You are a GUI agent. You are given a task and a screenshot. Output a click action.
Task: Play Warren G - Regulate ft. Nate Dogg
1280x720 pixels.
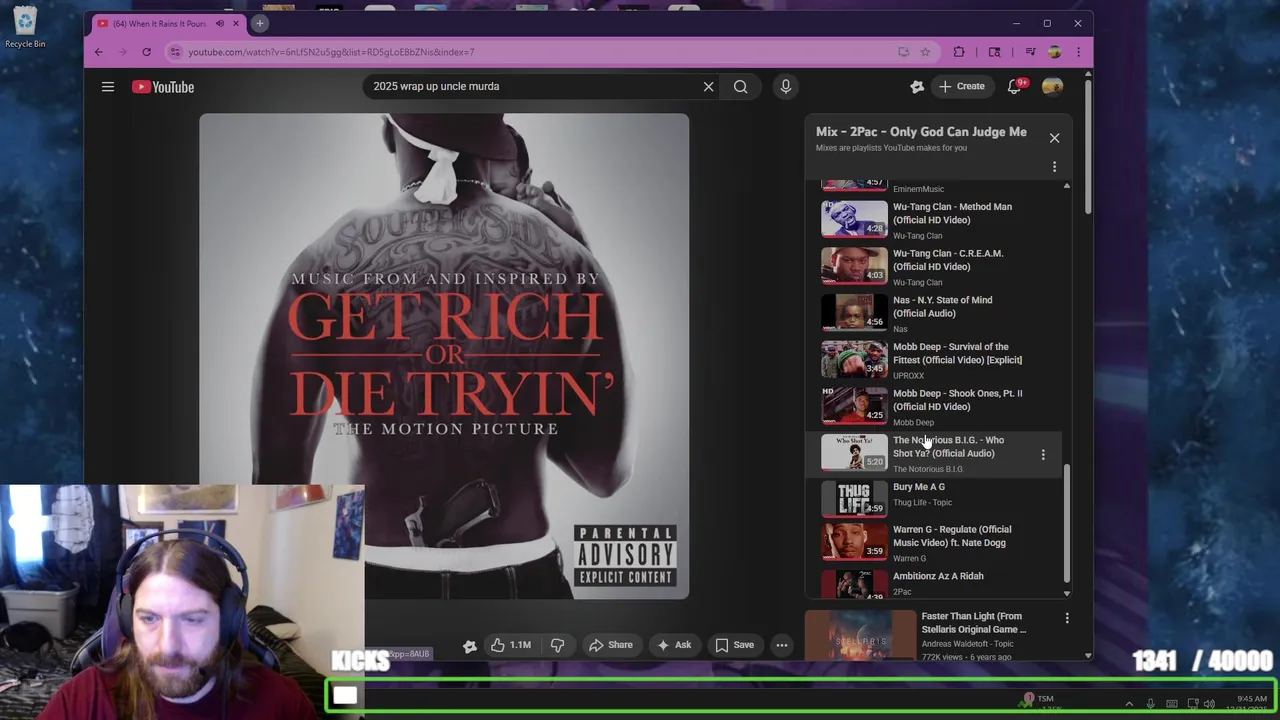(952, 536)
